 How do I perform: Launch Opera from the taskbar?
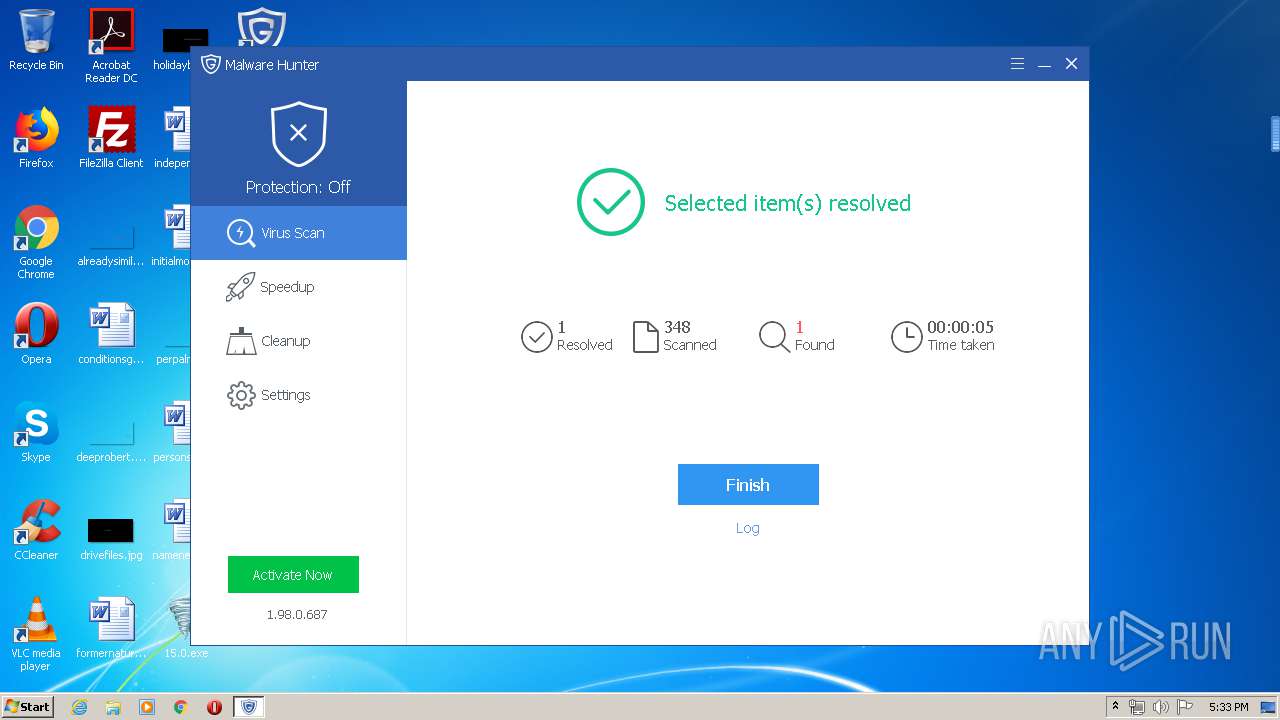click(214, 707)
